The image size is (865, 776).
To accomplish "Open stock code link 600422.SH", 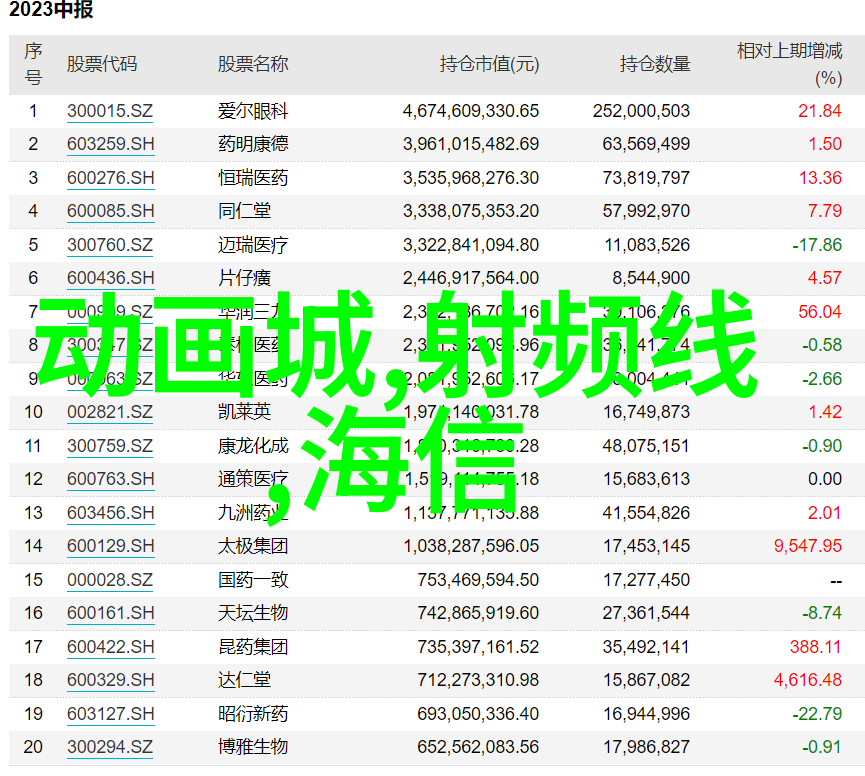I will coord(110,647).
